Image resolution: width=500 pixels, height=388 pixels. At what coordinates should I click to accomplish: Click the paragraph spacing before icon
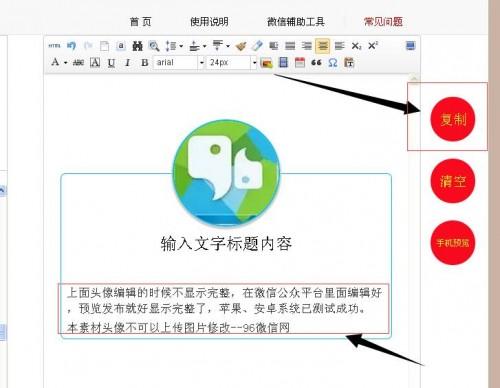pyautogui.click(x=194, y=46)
